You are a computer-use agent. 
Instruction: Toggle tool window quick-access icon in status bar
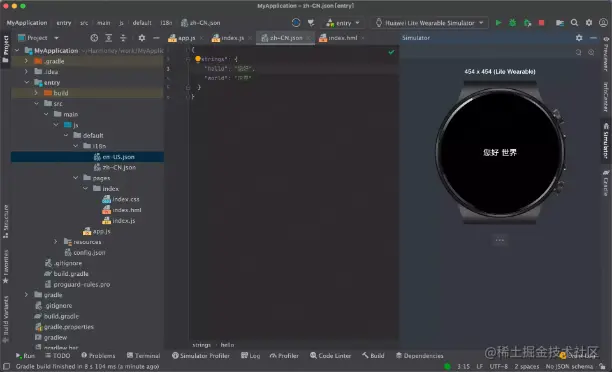6,367
